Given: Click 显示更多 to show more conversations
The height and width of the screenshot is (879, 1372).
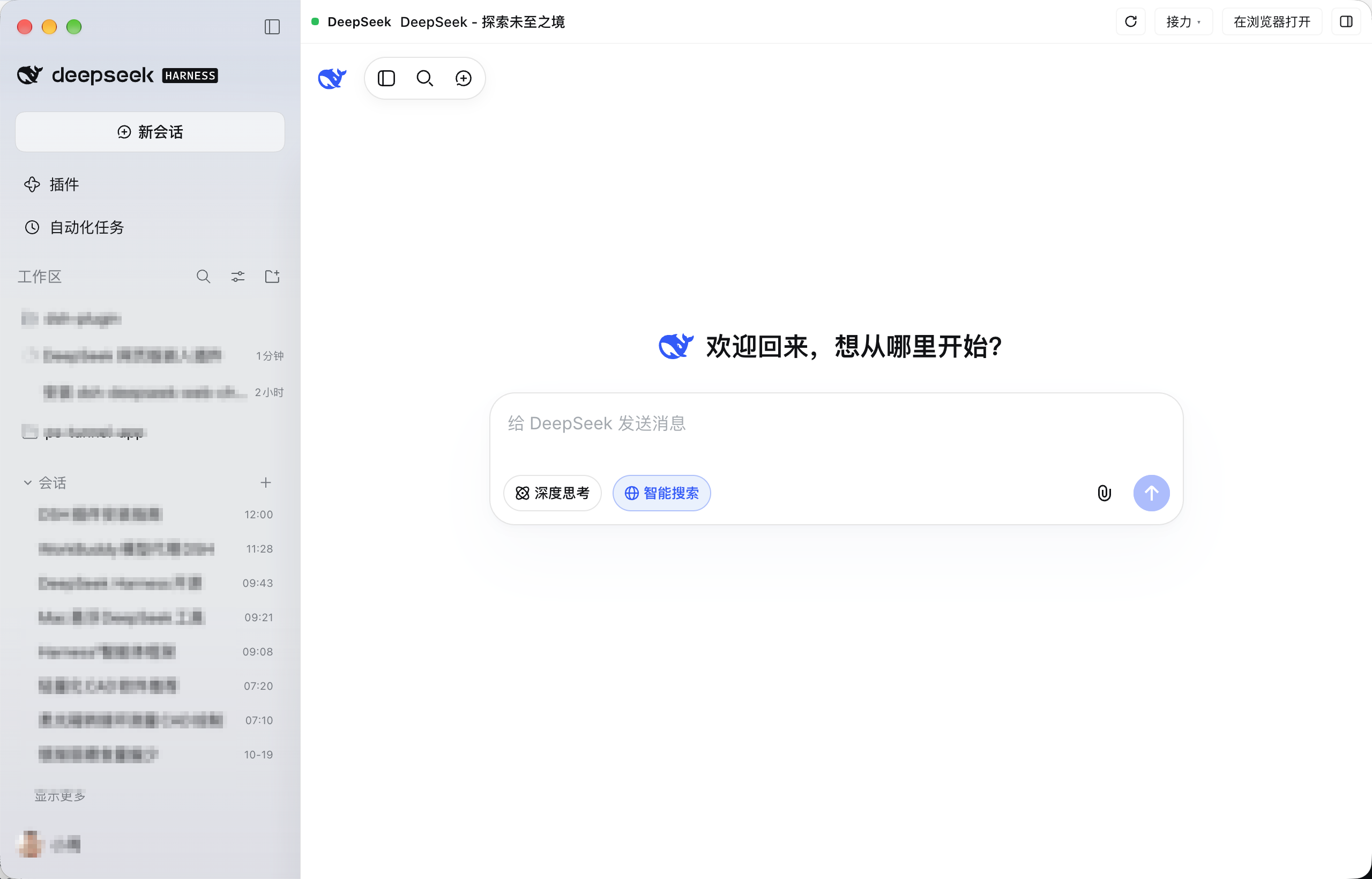Looking at the screenshot, I should tap(60, 796).
